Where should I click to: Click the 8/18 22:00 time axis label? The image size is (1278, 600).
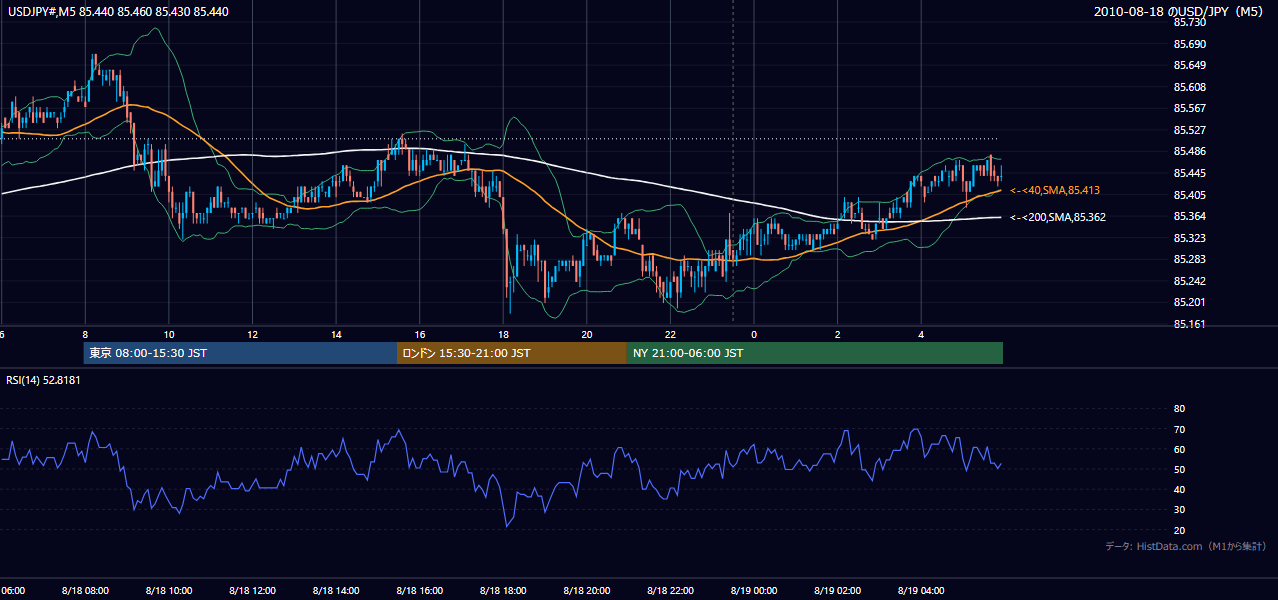[670, 590]
